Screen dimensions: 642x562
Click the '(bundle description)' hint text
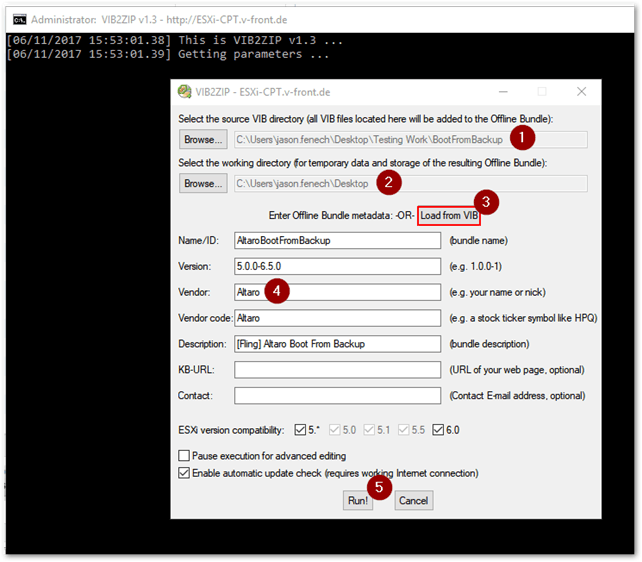tap(489, 344)
